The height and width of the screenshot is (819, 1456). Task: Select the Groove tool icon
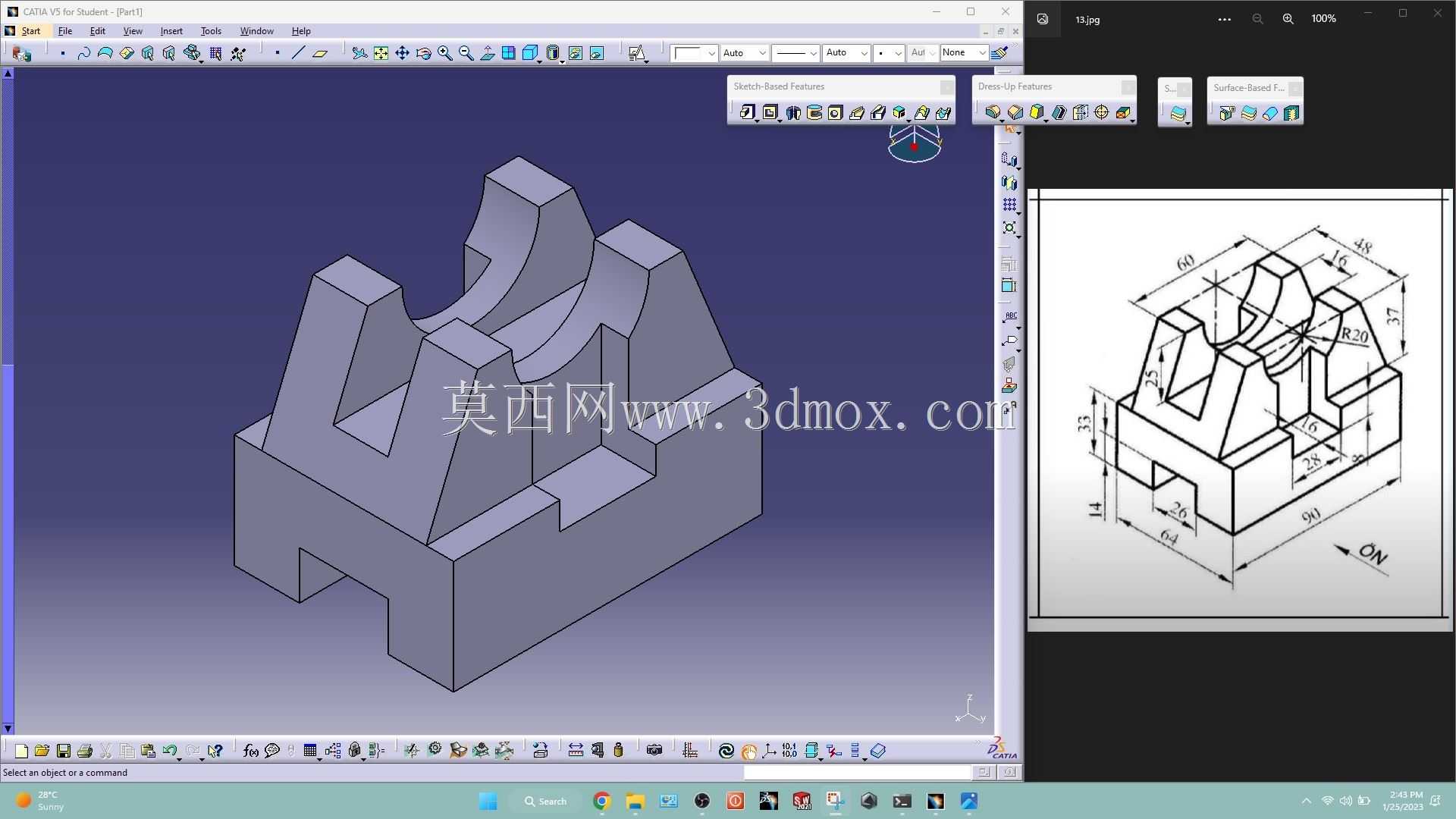pyautogui.click(x=814, y=112)
